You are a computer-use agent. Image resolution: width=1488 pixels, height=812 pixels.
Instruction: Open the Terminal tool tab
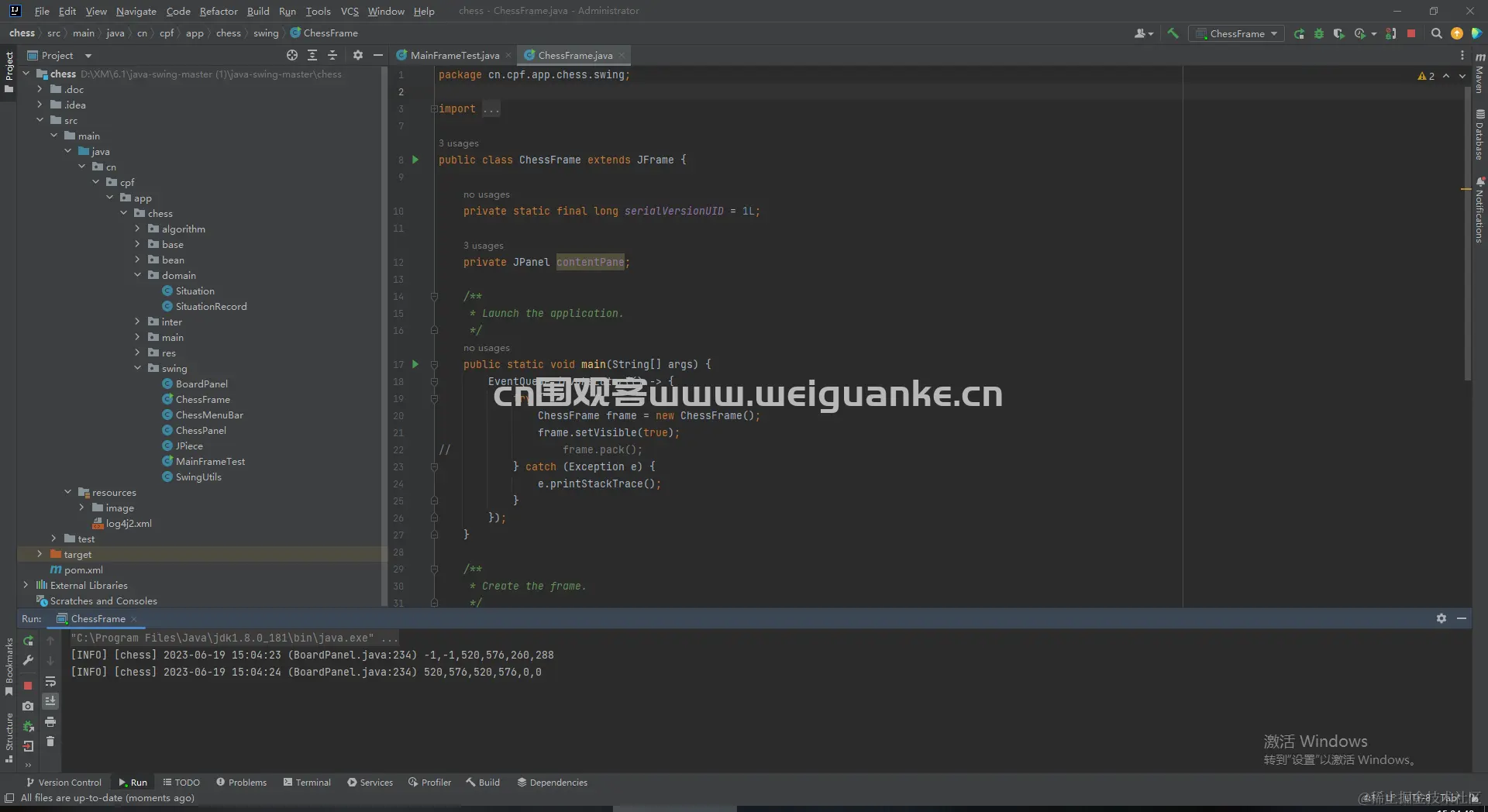tap(308, 783)
